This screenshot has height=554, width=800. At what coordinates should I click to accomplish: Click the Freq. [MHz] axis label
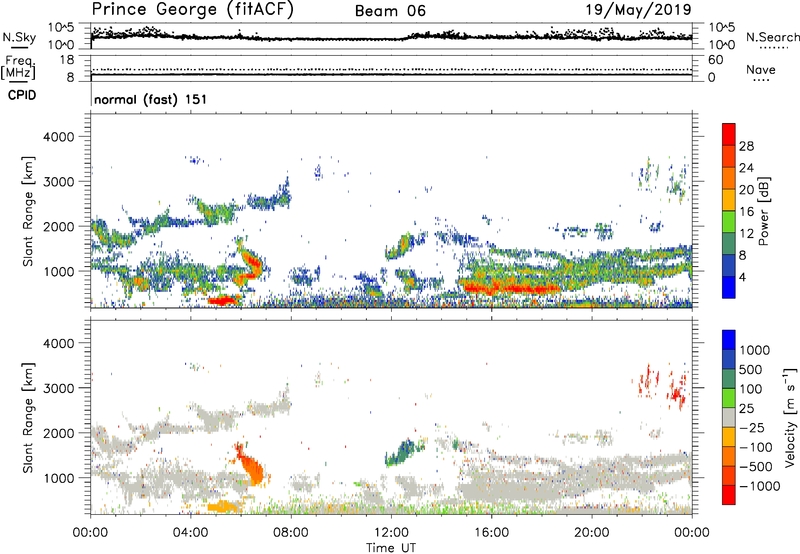[x=18, y=68]
